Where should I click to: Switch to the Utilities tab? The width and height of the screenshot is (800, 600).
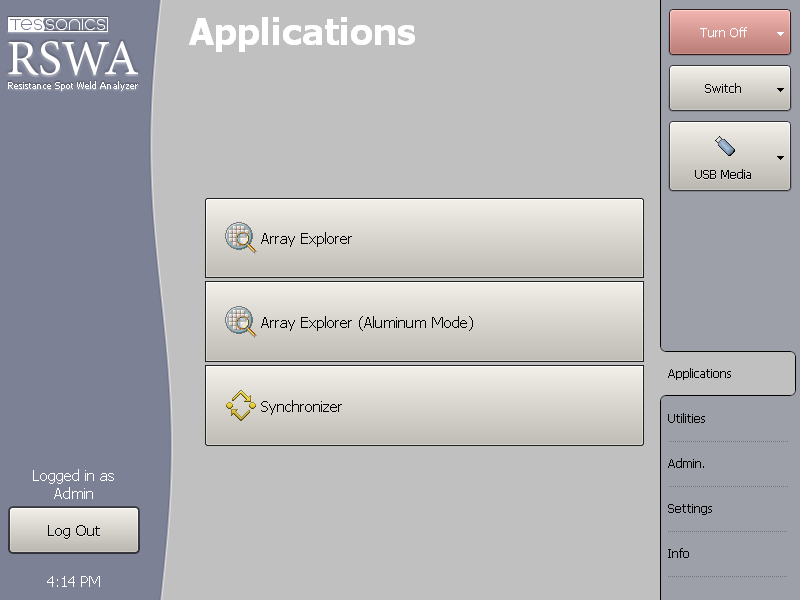[728, 418]
